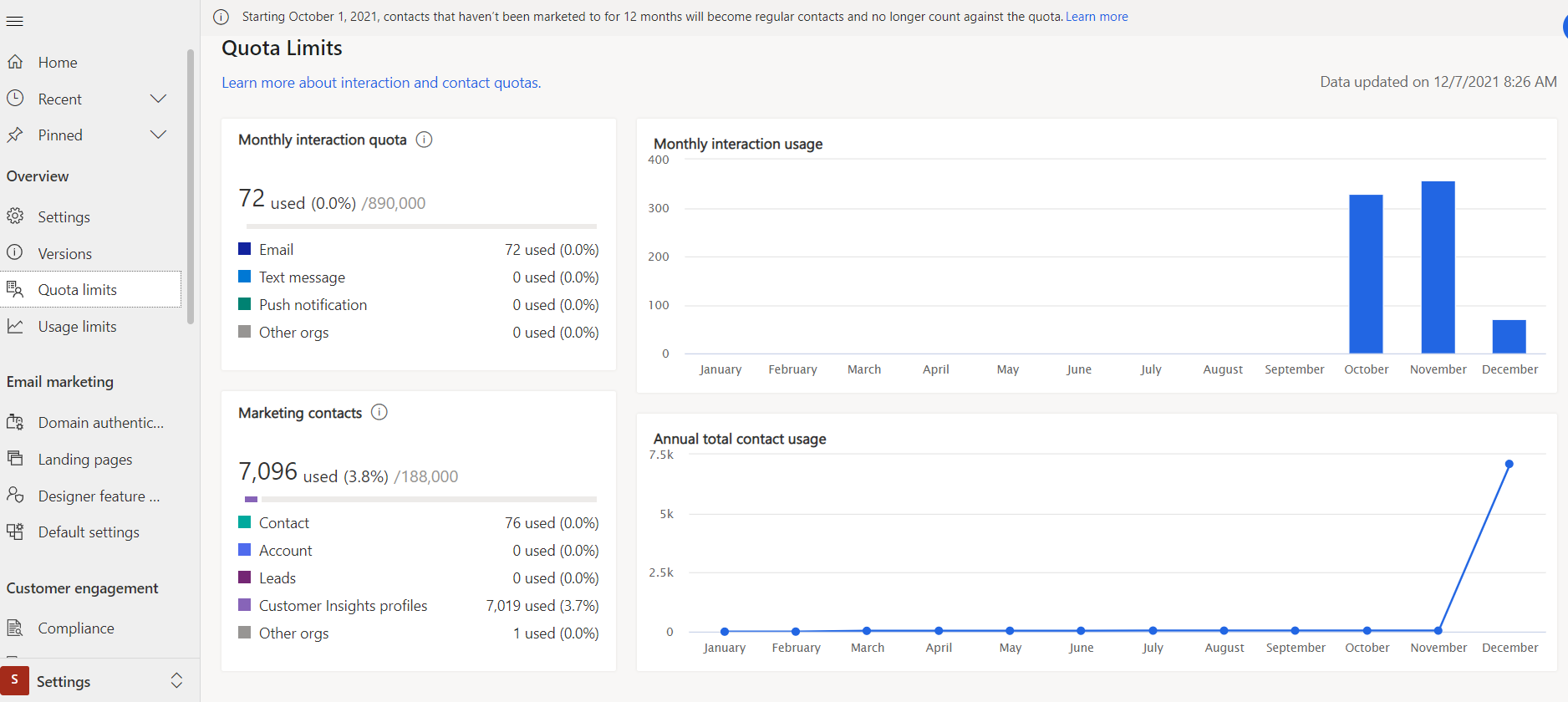Click the Usage limits chart icon
This screenshot has width=1568, height=702.
click(15, 326)
